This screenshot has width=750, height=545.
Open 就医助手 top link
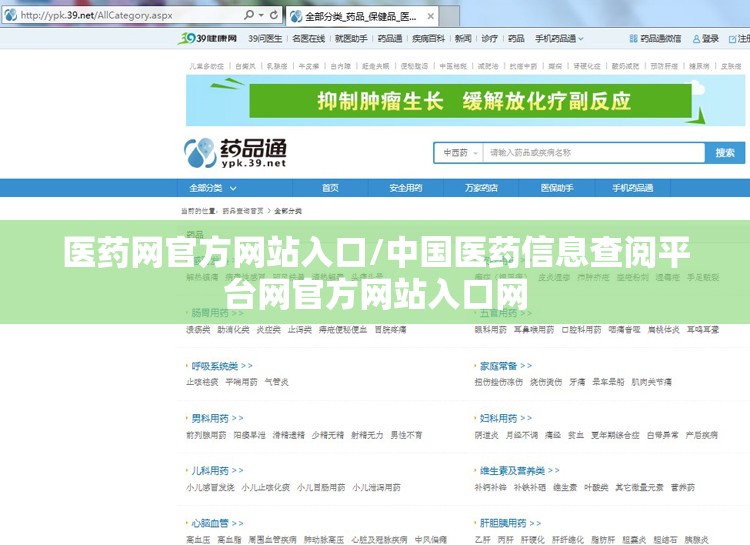351,38
